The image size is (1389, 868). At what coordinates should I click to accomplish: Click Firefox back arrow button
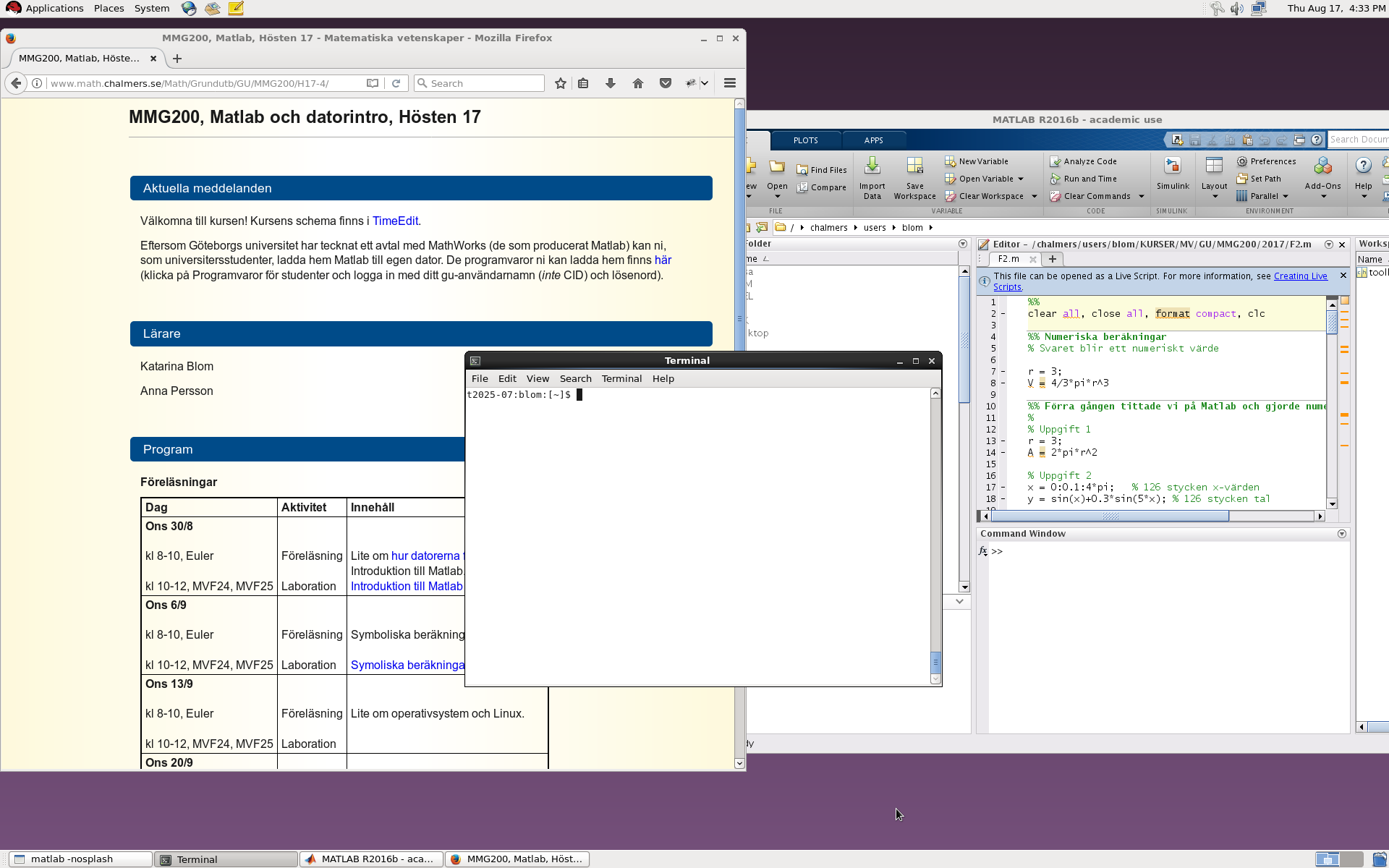click(16, 83)
